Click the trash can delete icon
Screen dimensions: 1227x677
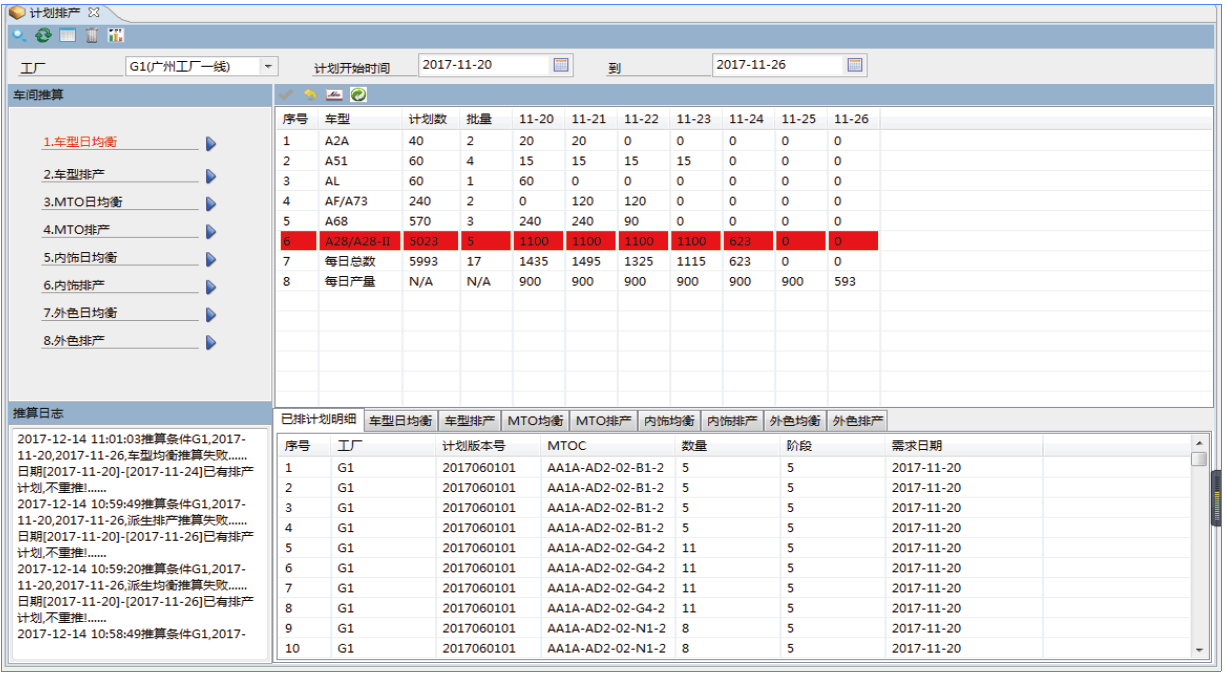click(x=91, y=36)
